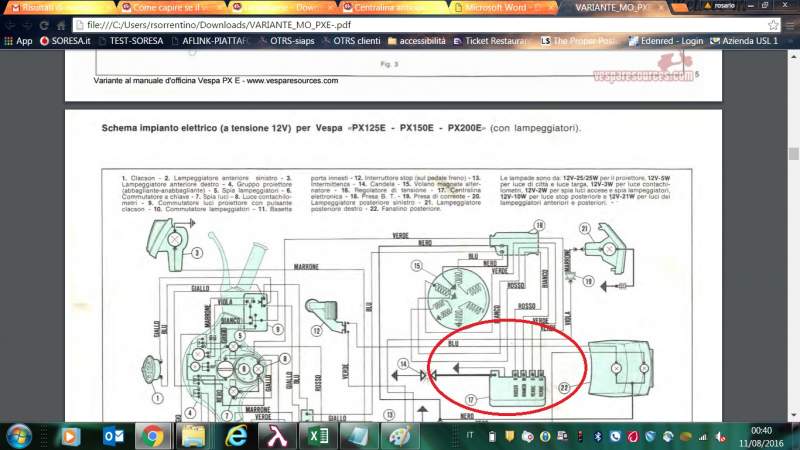Image resolution: width=800 pixels, height=450 pixels.
Task: Click the 'Le lampade sono da' paragraph
Action: [585, 190]
